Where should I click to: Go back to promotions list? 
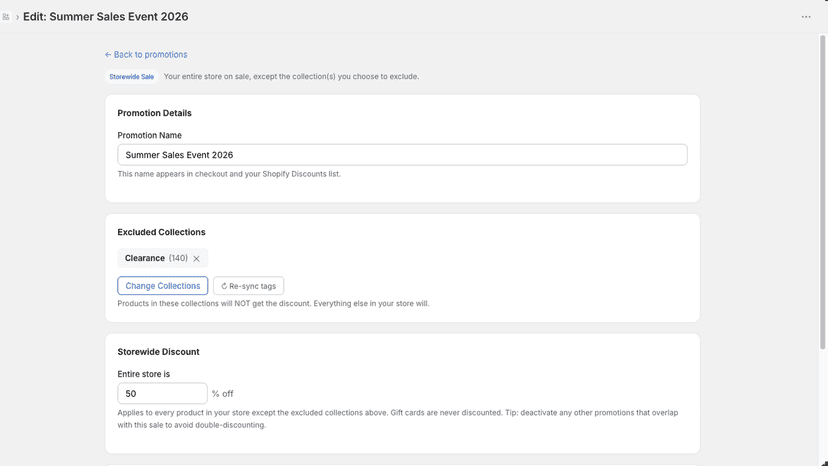pos(146,54)
